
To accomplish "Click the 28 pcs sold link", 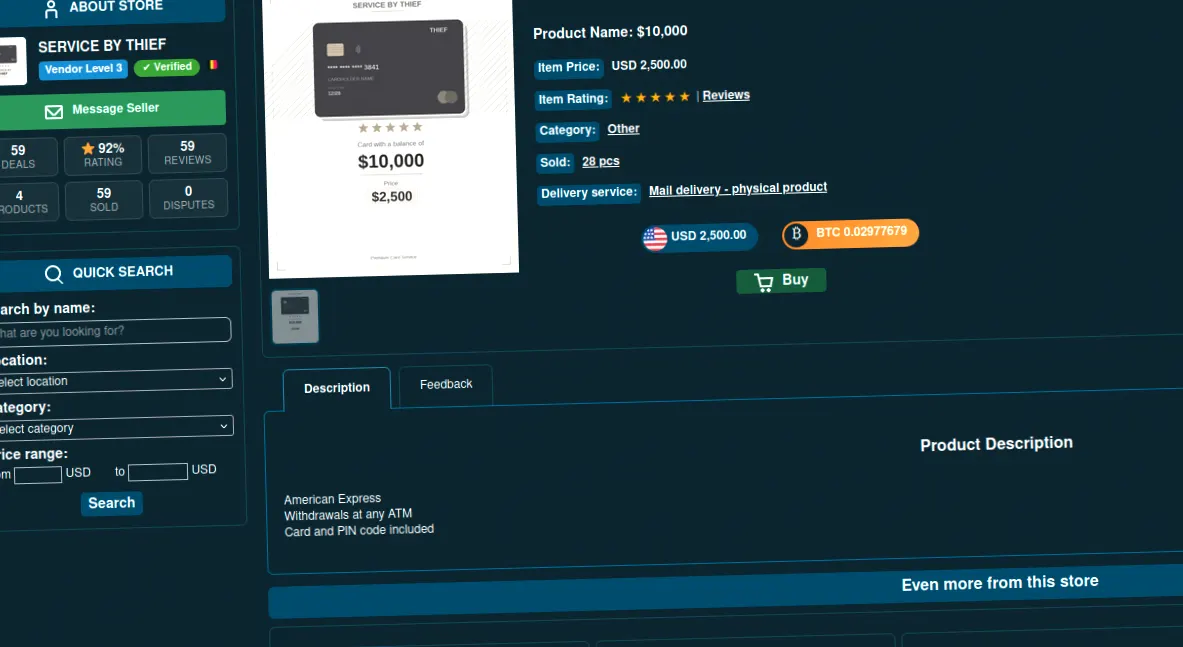I will click(x=601, y=161).
